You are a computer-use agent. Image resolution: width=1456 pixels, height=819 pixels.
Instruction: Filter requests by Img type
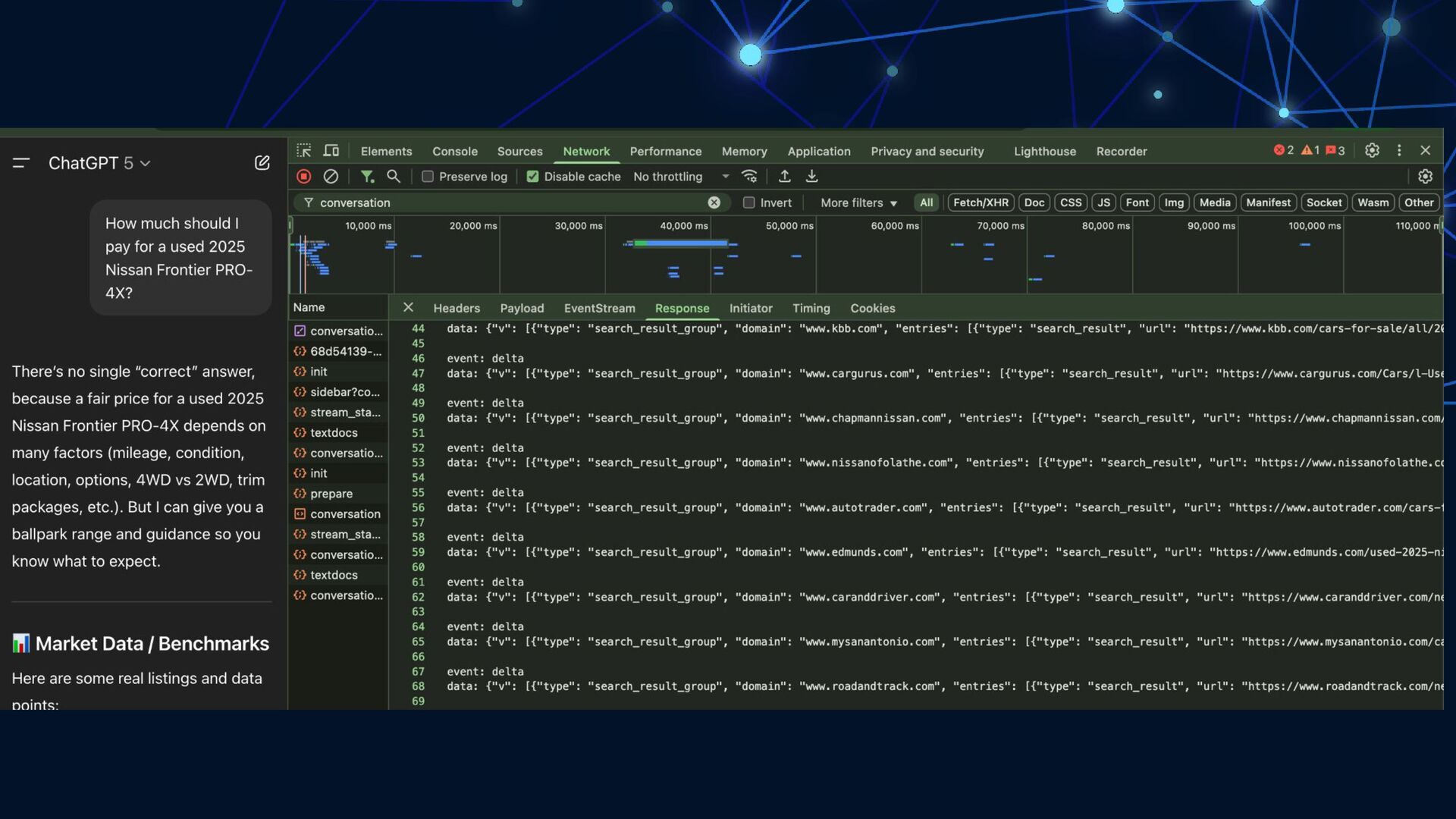1174,202
